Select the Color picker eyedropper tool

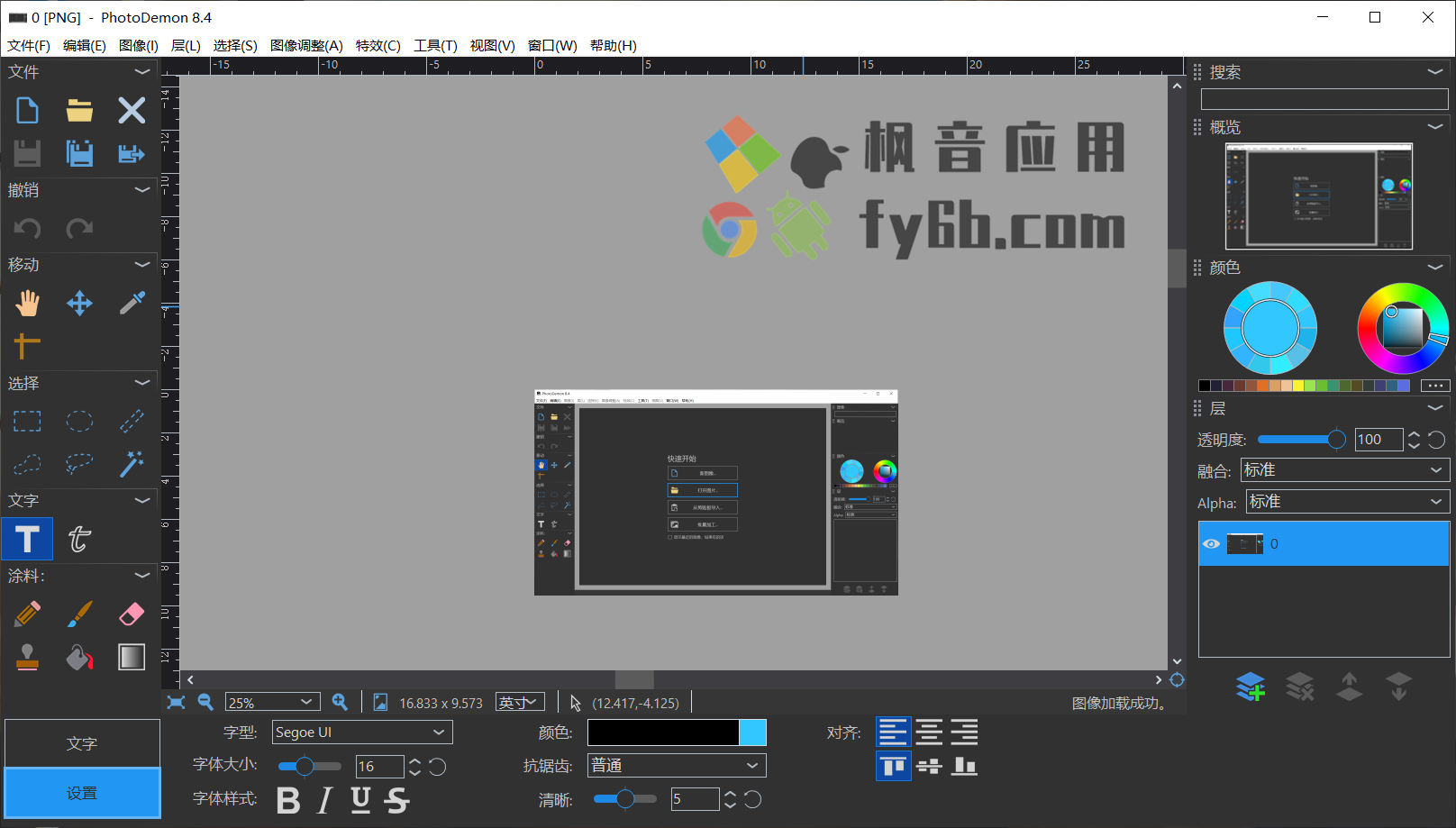tap(132, 303)
